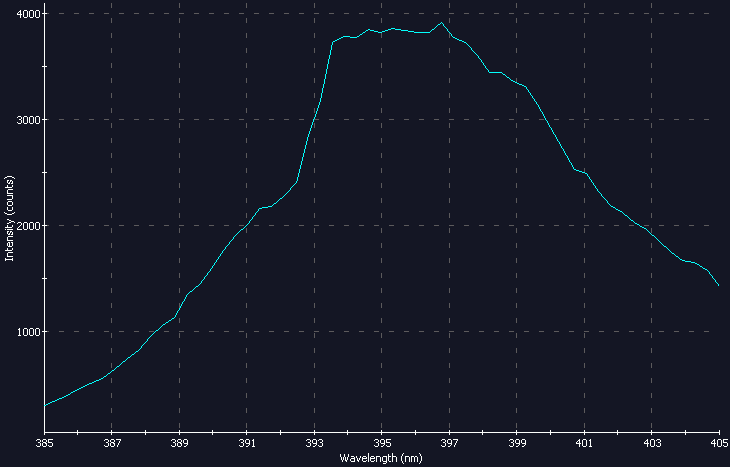Click the 405 wavelength tick label
The width and height of the screenshot is (730, 467).
click(718, 442)
